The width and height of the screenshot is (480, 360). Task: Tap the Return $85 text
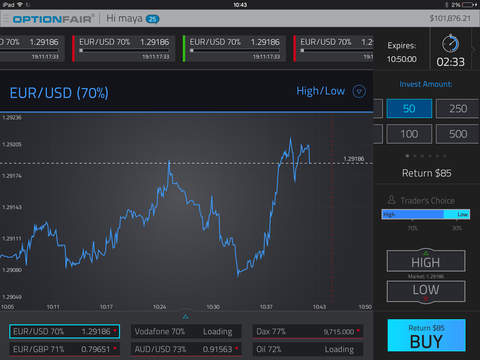coord(426,173)
